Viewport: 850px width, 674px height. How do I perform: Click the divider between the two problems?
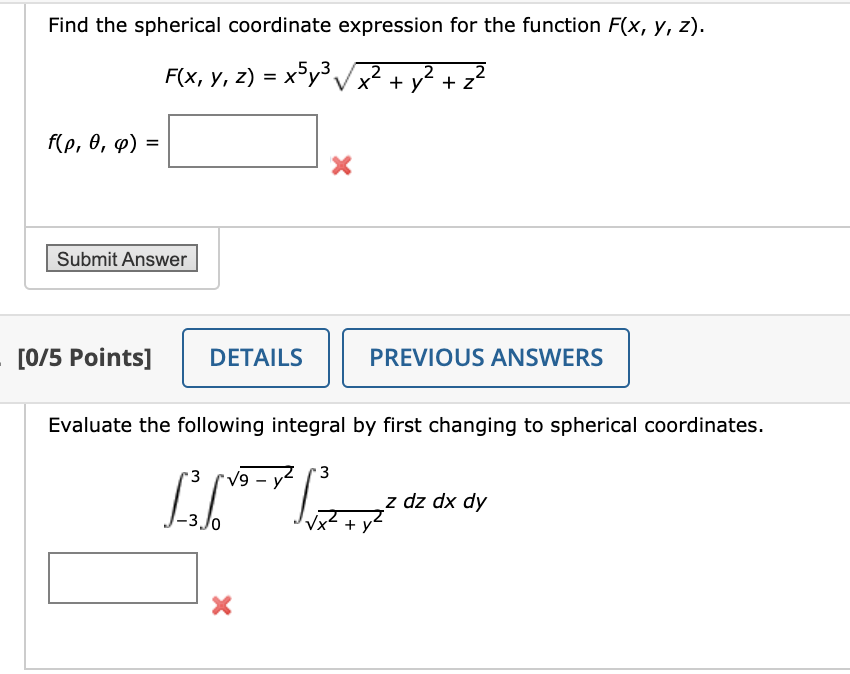click(x=425, y=310)
